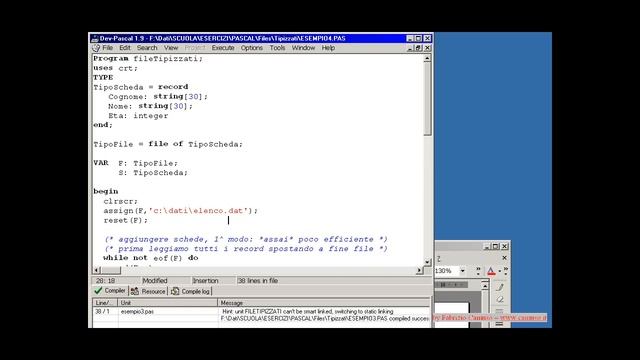This screenshot has width=640, height=360.
Task: Click the 'switching to static linking' hint message
Action: (x=308, y=311)
